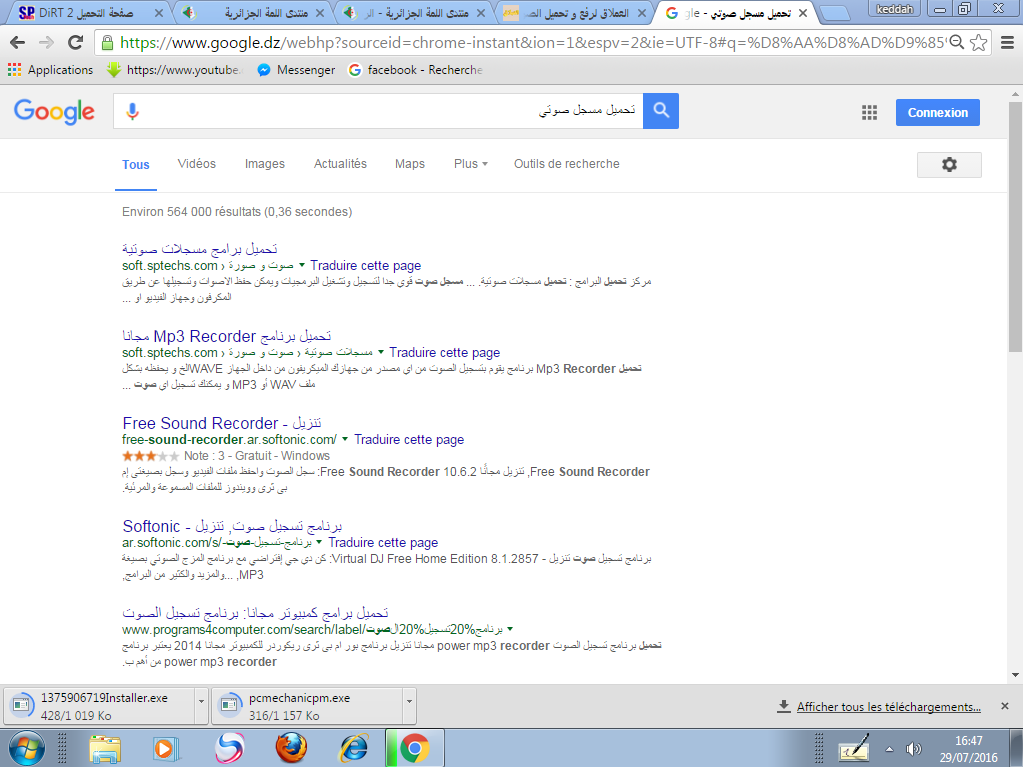Switch to the Vidéos search tab
This screenshot has height=767, width=1023.
click(197, 164)
